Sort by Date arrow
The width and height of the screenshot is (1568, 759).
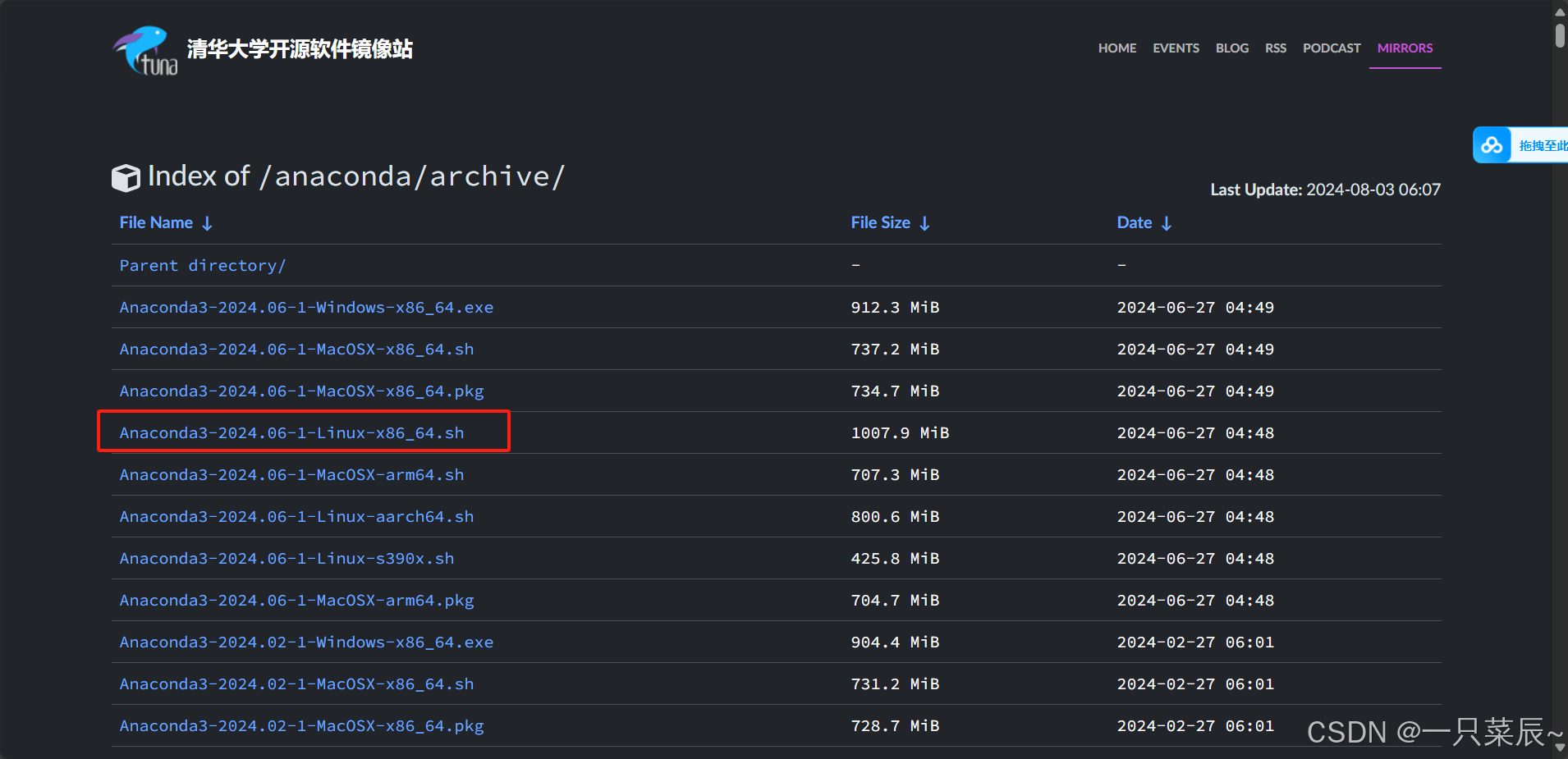pos(1167,223)
